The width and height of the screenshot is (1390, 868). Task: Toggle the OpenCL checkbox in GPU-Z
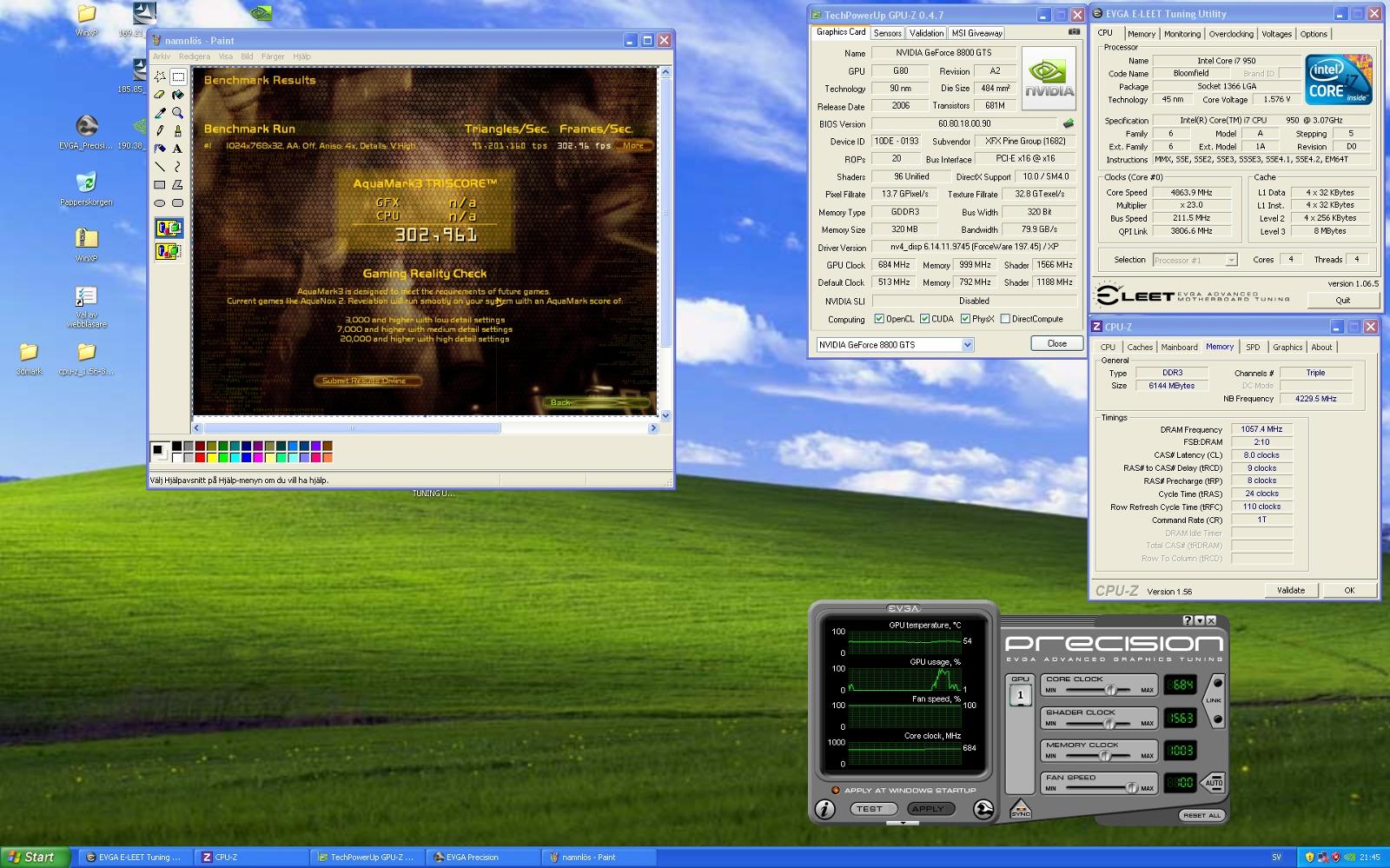tap(879, 319)
